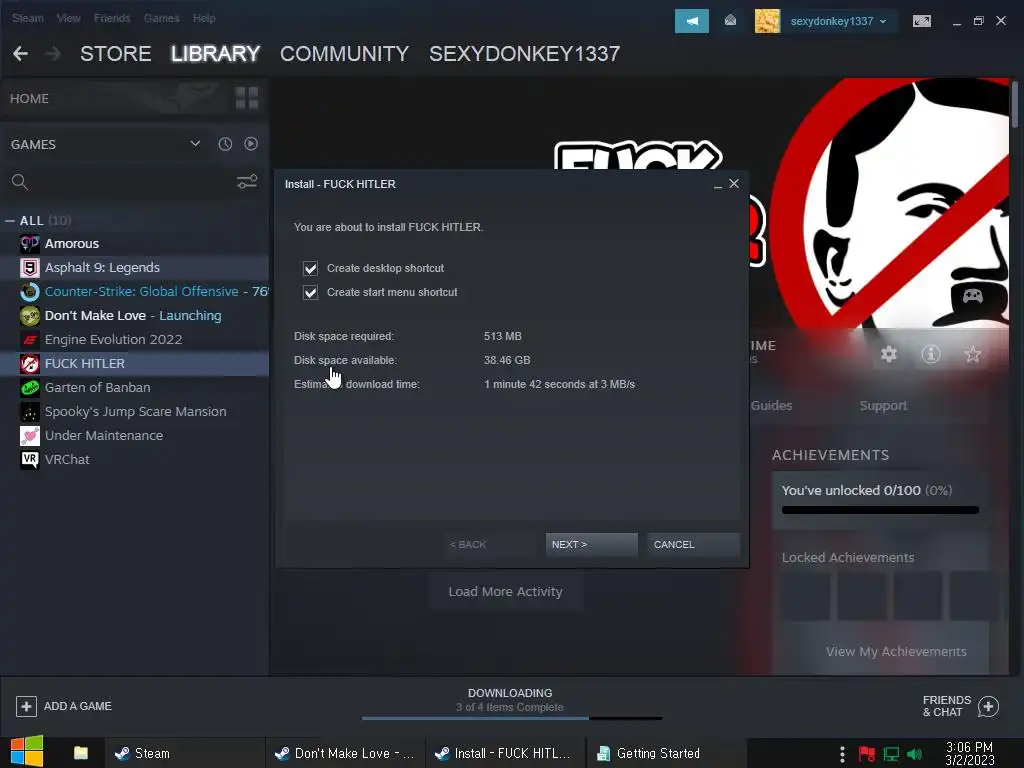Click CANCEL in install dialog
The width and height of the screenshot is (1024, 768).
coord(694,545)
